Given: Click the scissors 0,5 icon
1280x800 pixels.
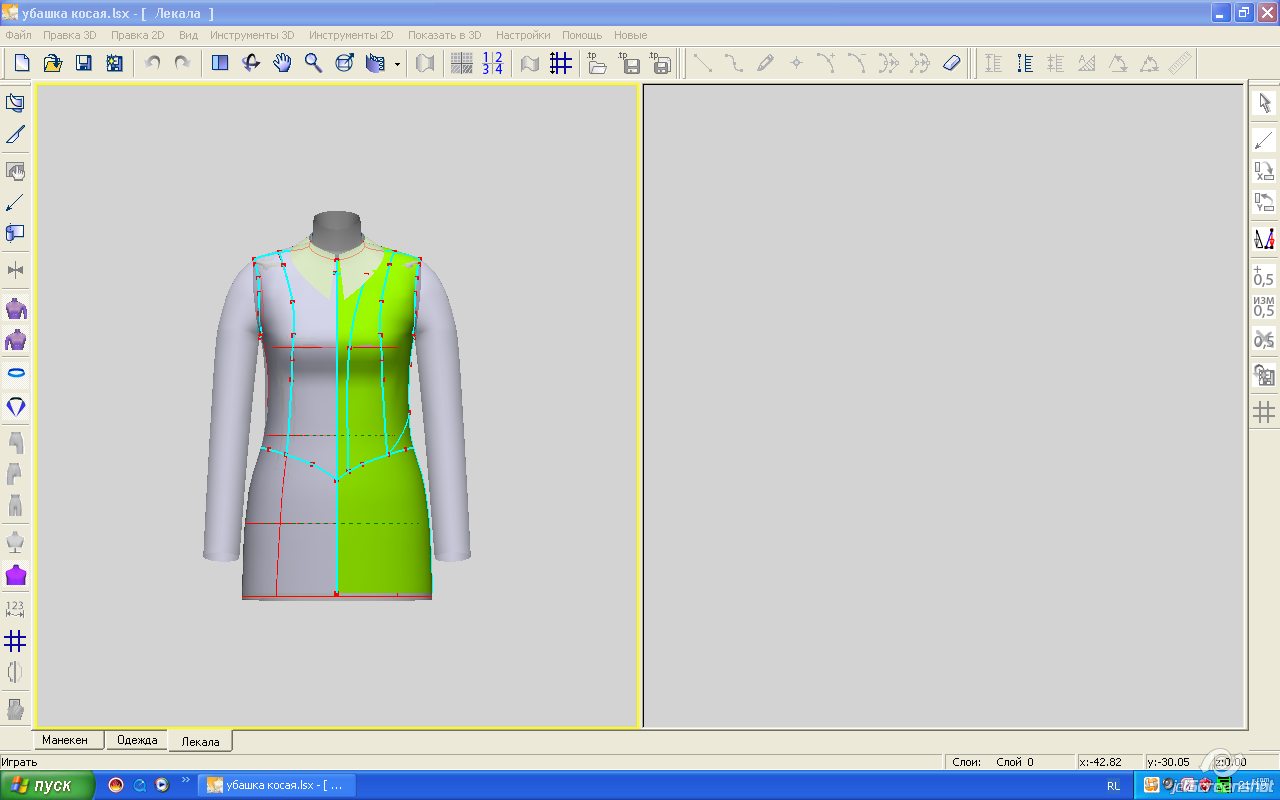Looking at the screenshot, I should tap(1264, 340).
